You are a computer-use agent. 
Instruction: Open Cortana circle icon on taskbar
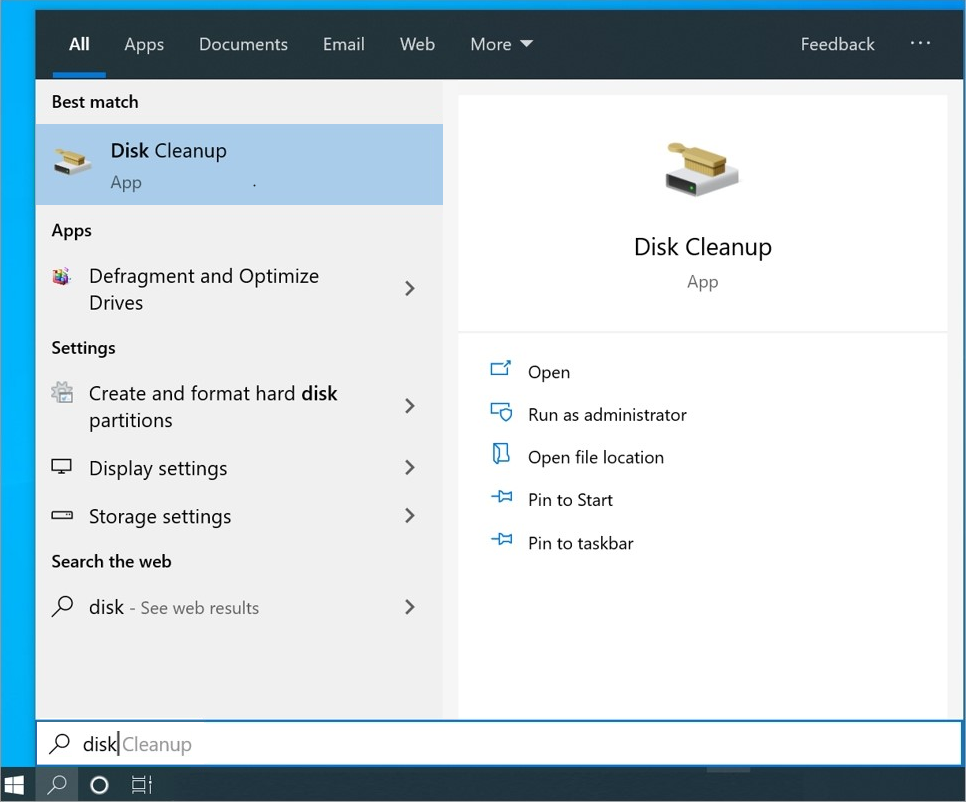[99, 785]
